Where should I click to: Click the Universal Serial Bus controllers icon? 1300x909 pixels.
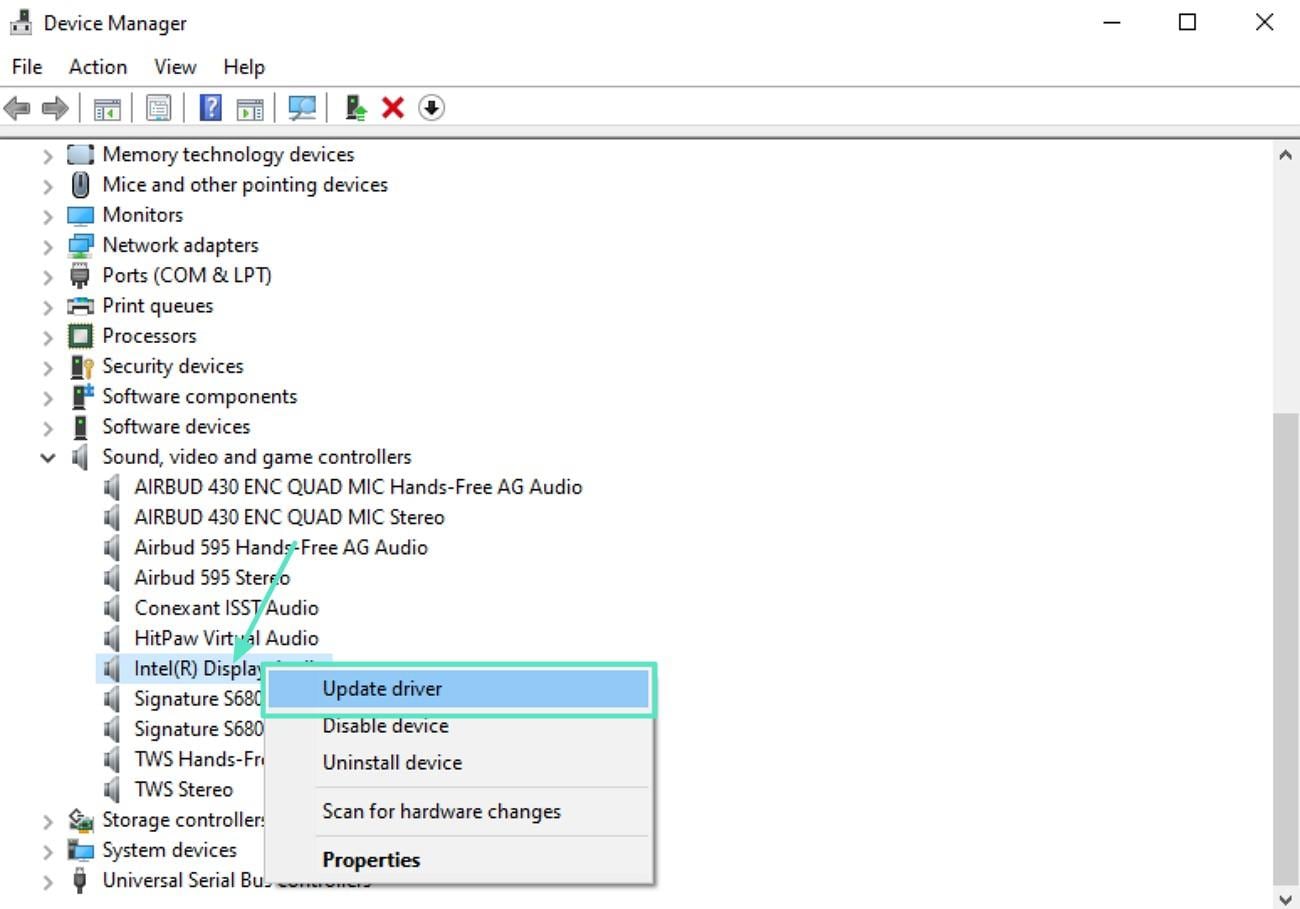pyautogui.click(x=80, y=881)
